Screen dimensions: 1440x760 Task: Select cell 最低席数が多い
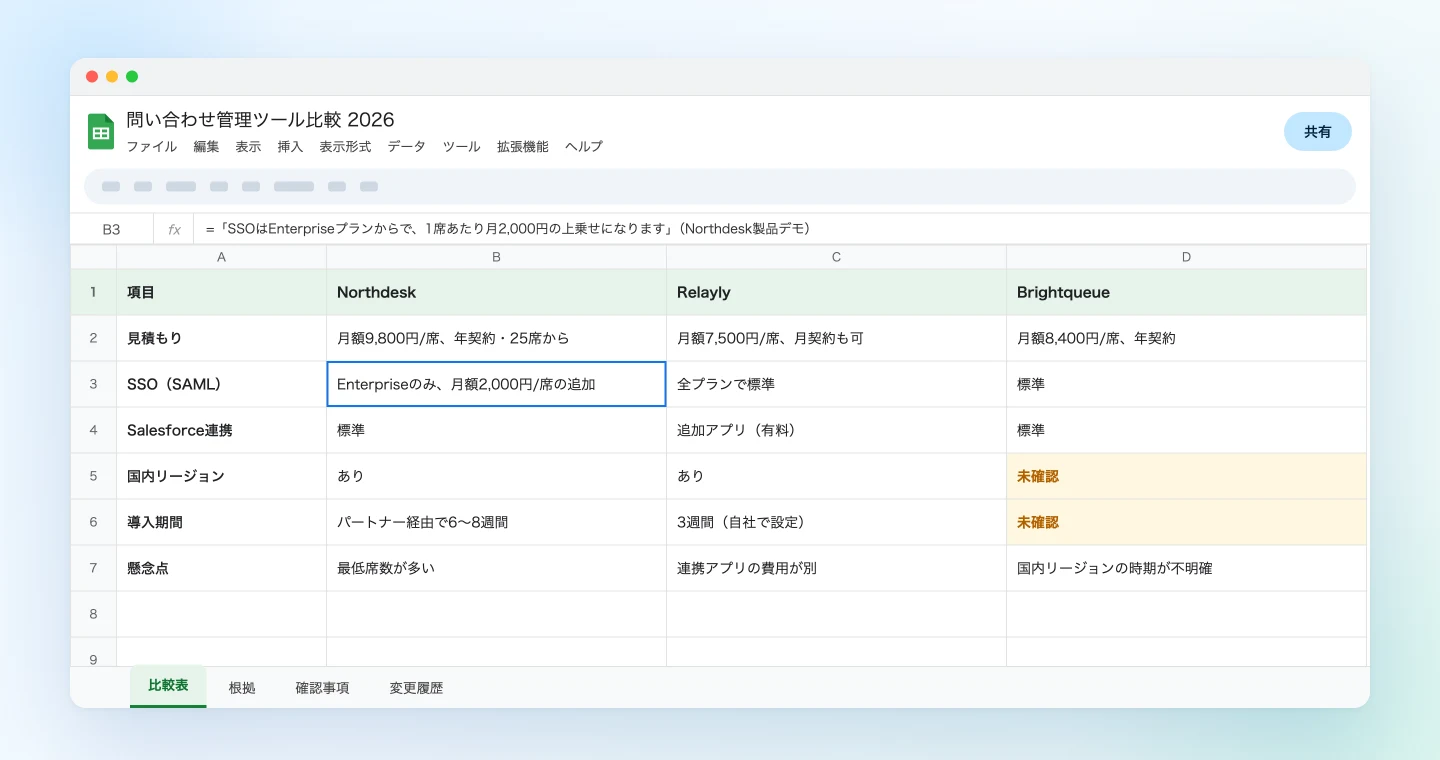pos(496,569)
